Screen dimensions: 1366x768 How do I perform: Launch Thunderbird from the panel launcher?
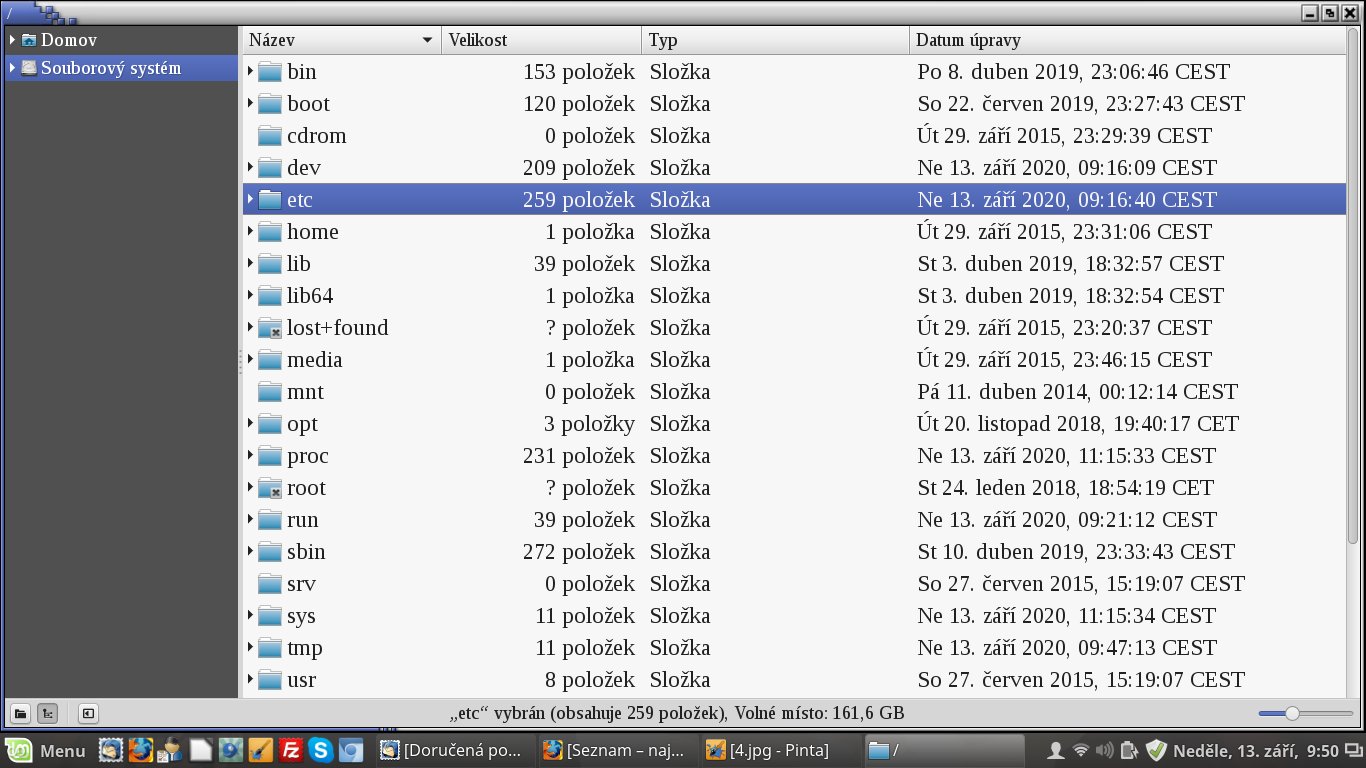[x=110, y=750]
